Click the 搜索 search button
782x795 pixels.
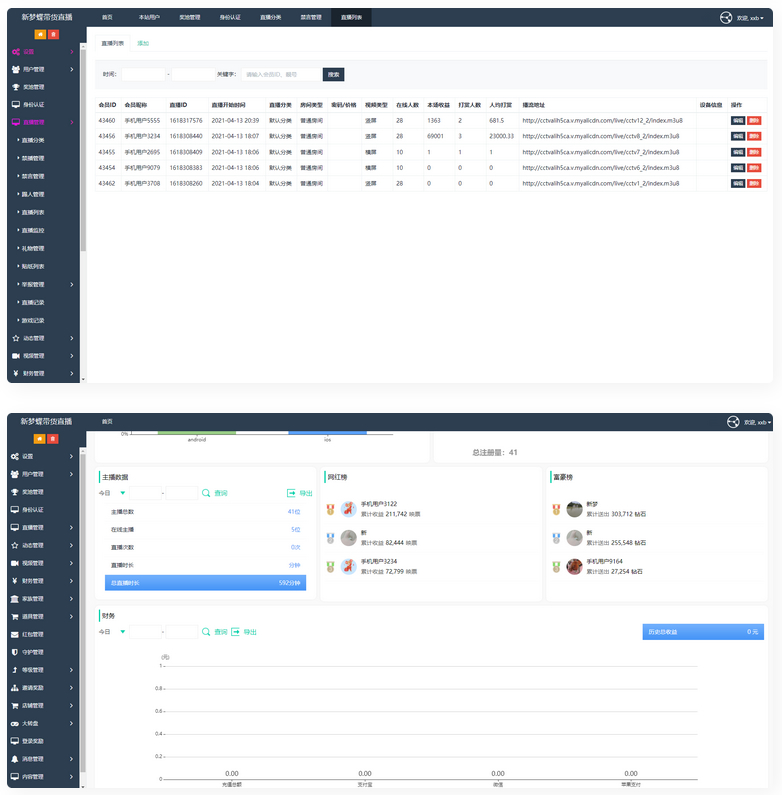pos(334,74)
